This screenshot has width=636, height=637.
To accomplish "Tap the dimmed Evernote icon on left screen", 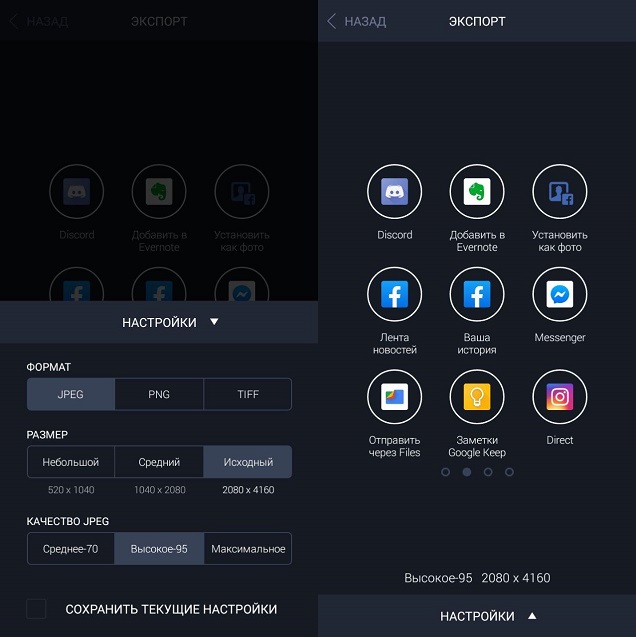I will click(x=159, y=191).
